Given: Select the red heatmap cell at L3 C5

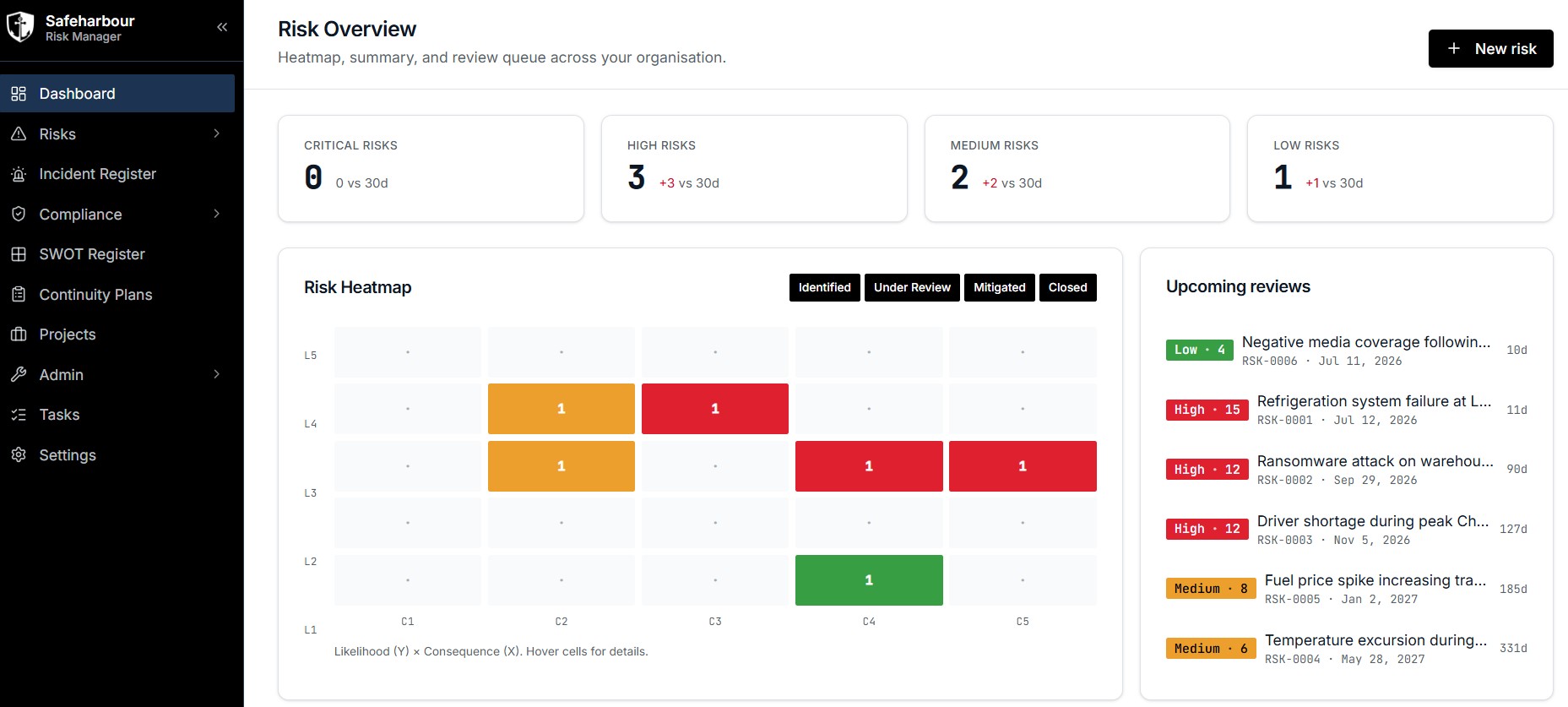Looking at the screenshot, I should (x=1023, y=466).
